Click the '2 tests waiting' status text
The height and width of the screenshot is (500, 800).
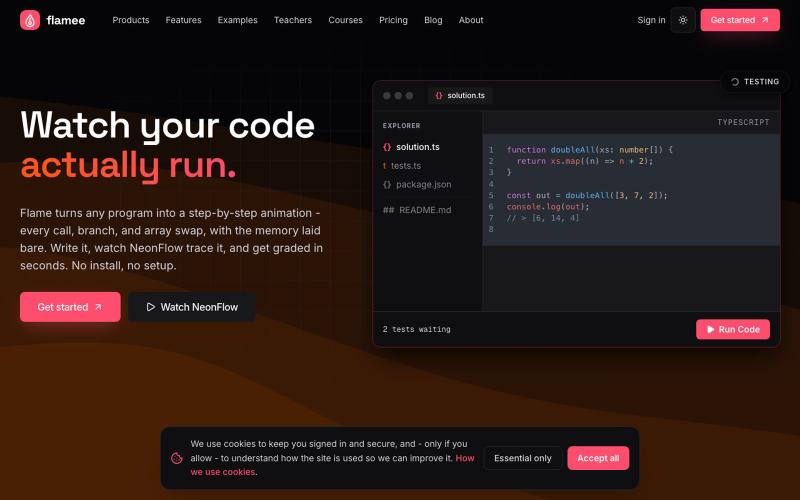(416, 330)
